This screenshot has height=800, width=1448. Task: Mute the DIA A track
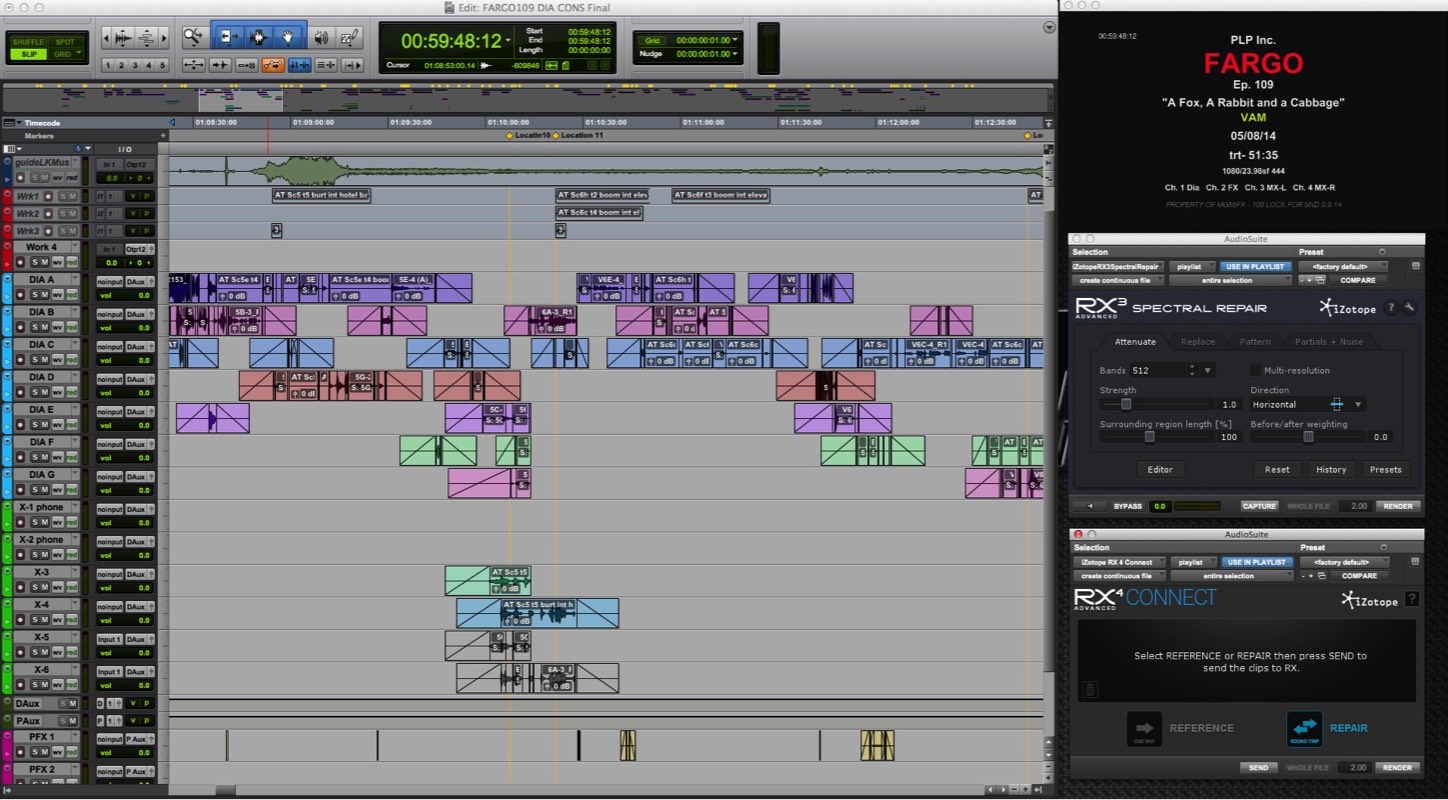45,295
